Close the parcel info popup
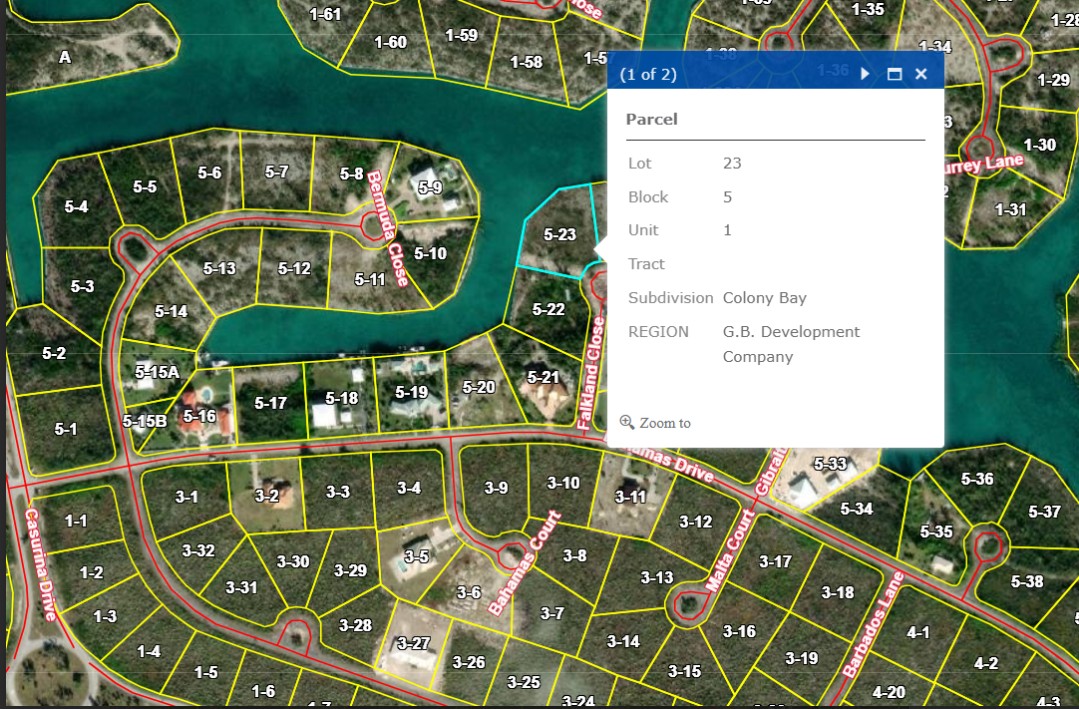Viewport: 1079px width, 709px height. (921, 74)
